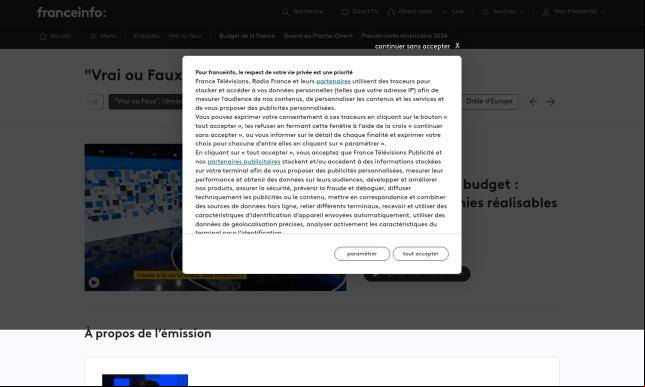Play the video thumbnail
Image resolution: width=645 pixels, height=387 pixels.
(x=94, y=283)
